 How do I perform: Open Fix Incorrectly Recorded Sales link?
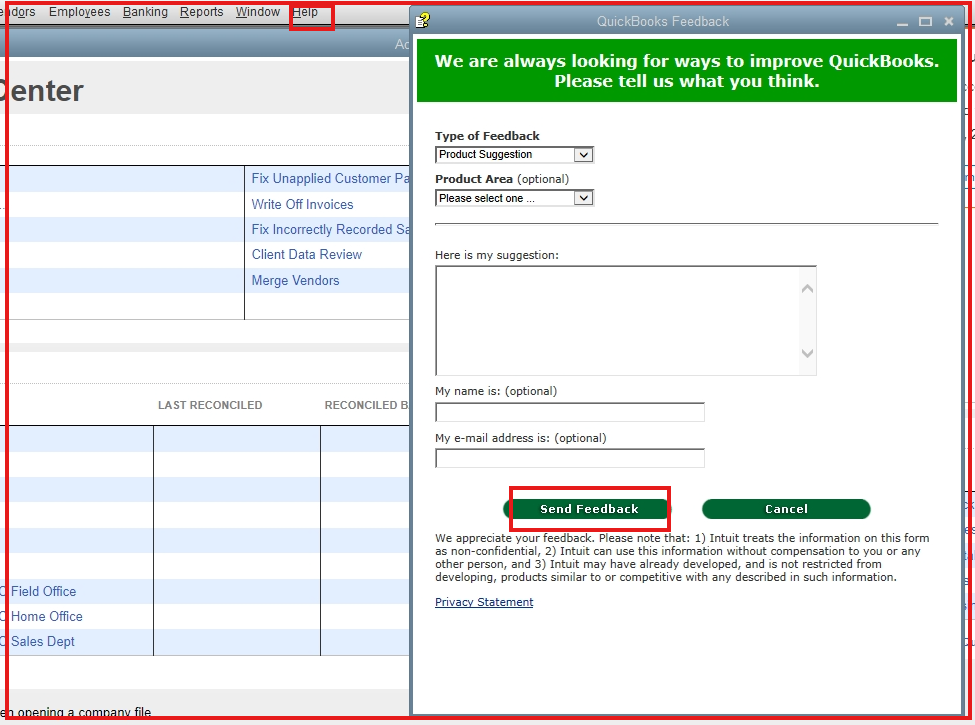330,229
